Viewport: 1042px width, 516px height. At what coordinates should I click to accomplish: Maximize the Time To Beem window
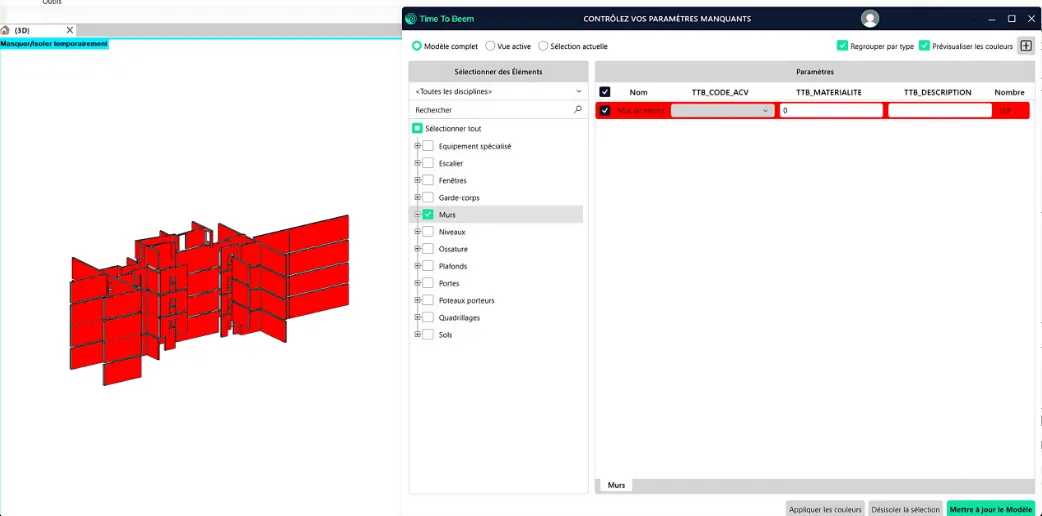pos(1011,19)
